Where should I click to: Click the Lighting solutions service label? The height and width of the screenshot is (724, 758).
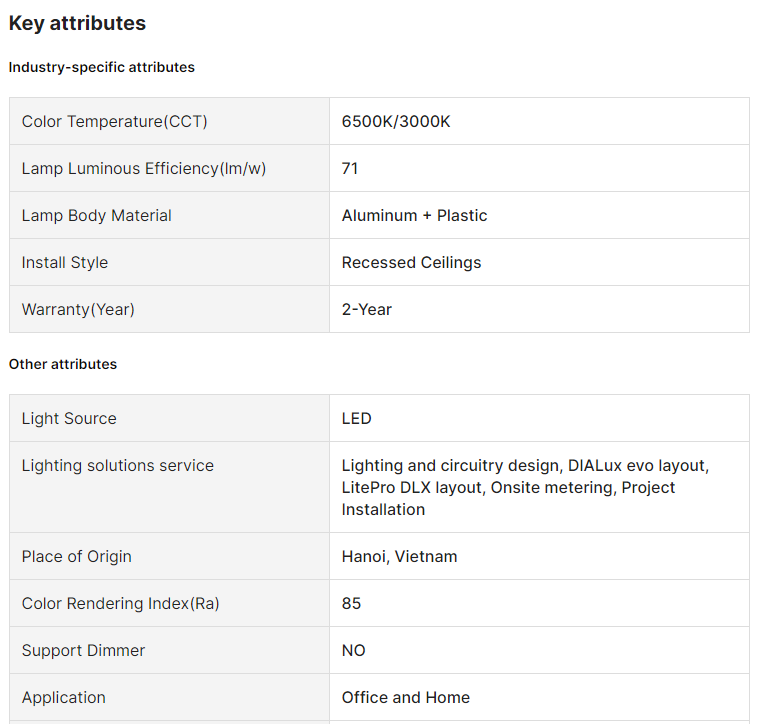click(118, 465)
